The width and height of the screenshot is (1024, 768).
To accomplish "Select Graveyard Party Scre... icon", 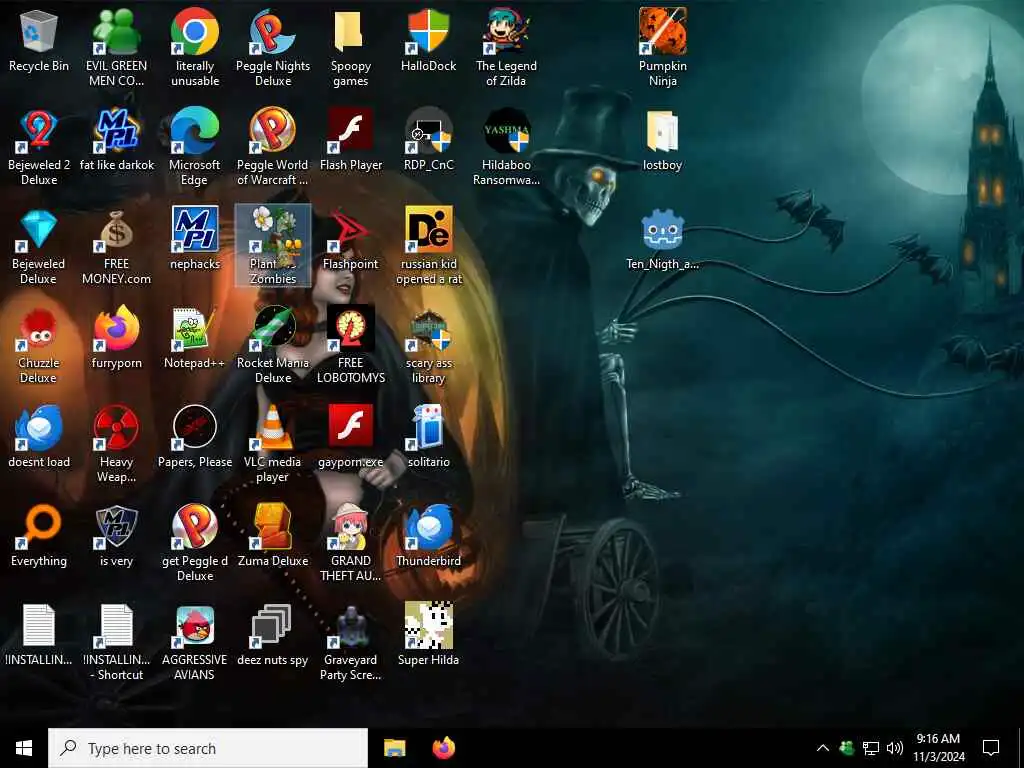I will pyautogui.click(x=351, y=643).
